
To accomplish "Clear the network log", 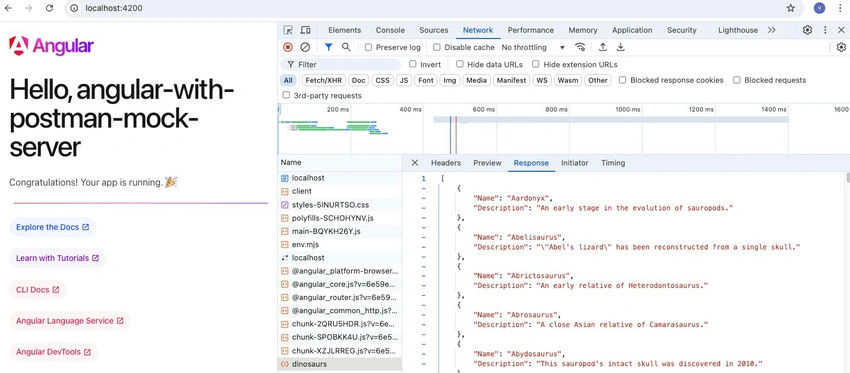I will tap(305, 48).
